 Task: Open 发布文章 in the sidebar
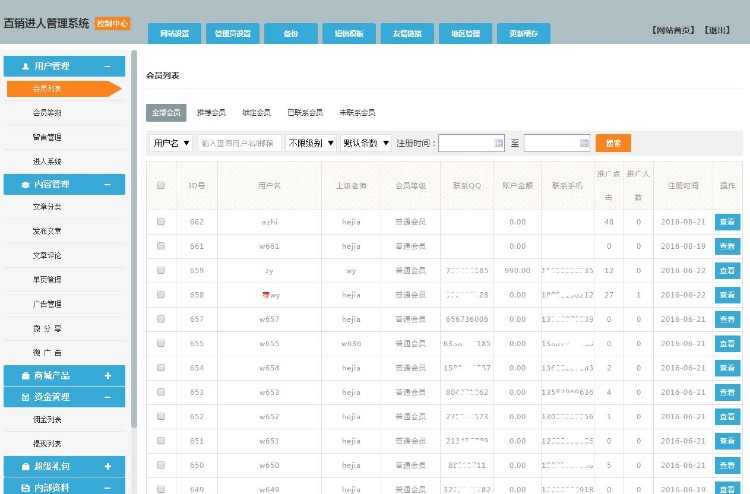coord(47,231)
